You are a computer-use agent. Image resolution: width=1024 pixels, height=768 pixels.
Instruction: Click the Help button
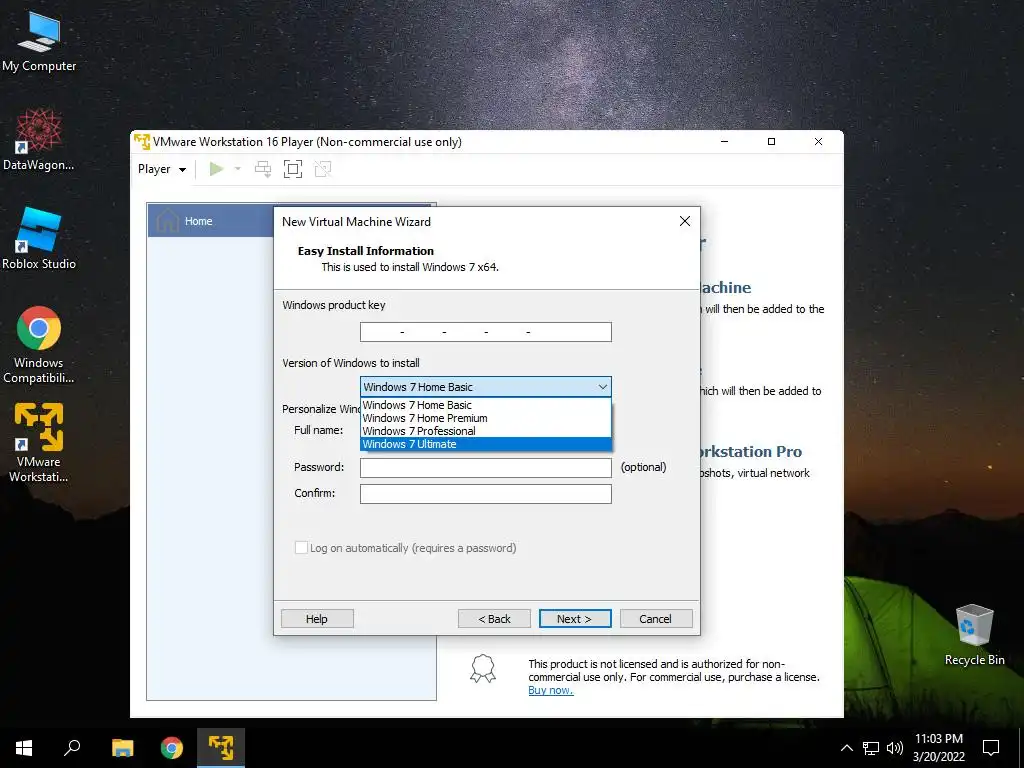click(x=317, y=618)
